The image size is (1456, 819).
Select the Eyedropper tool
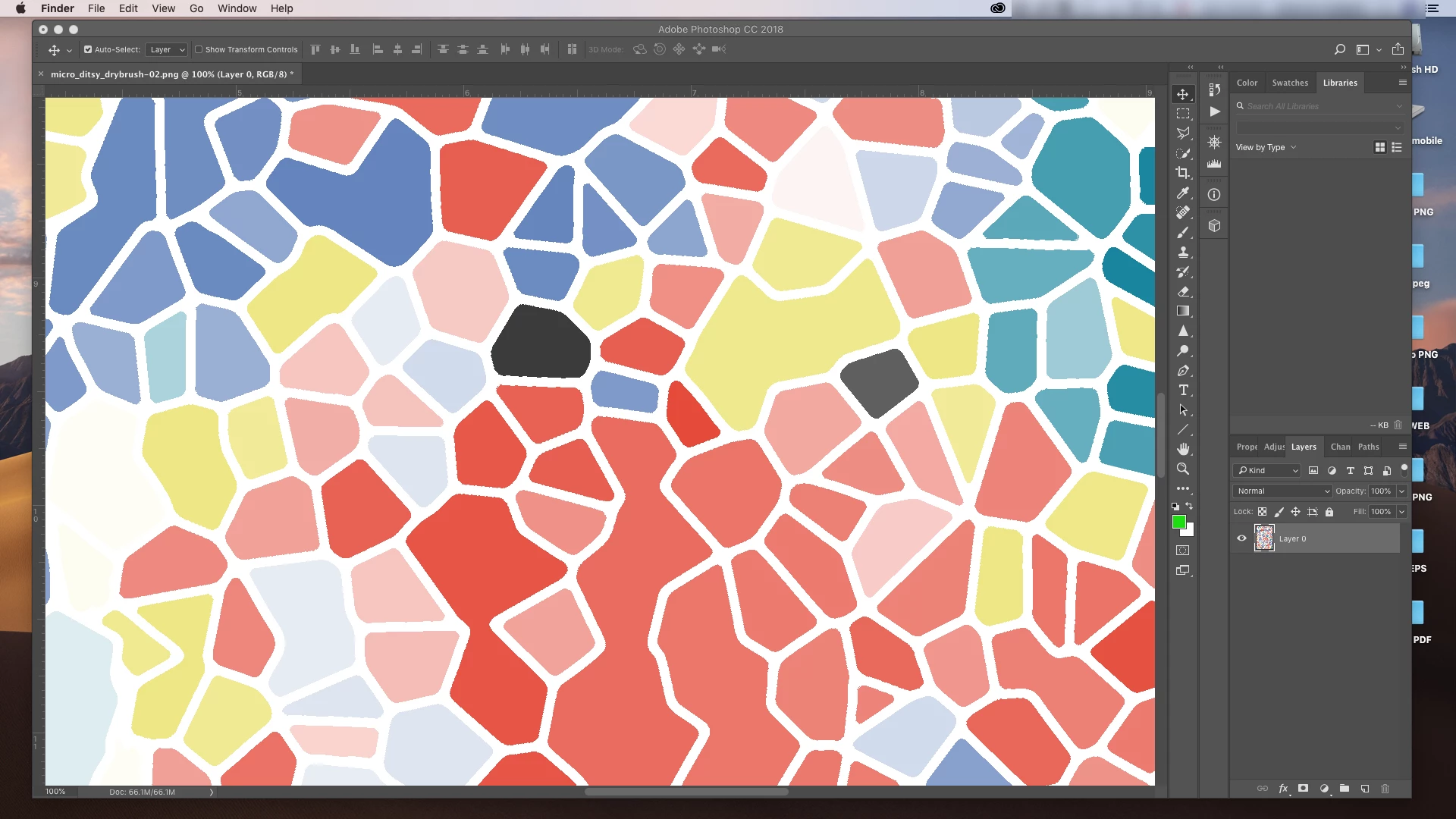pos(1182,193)
